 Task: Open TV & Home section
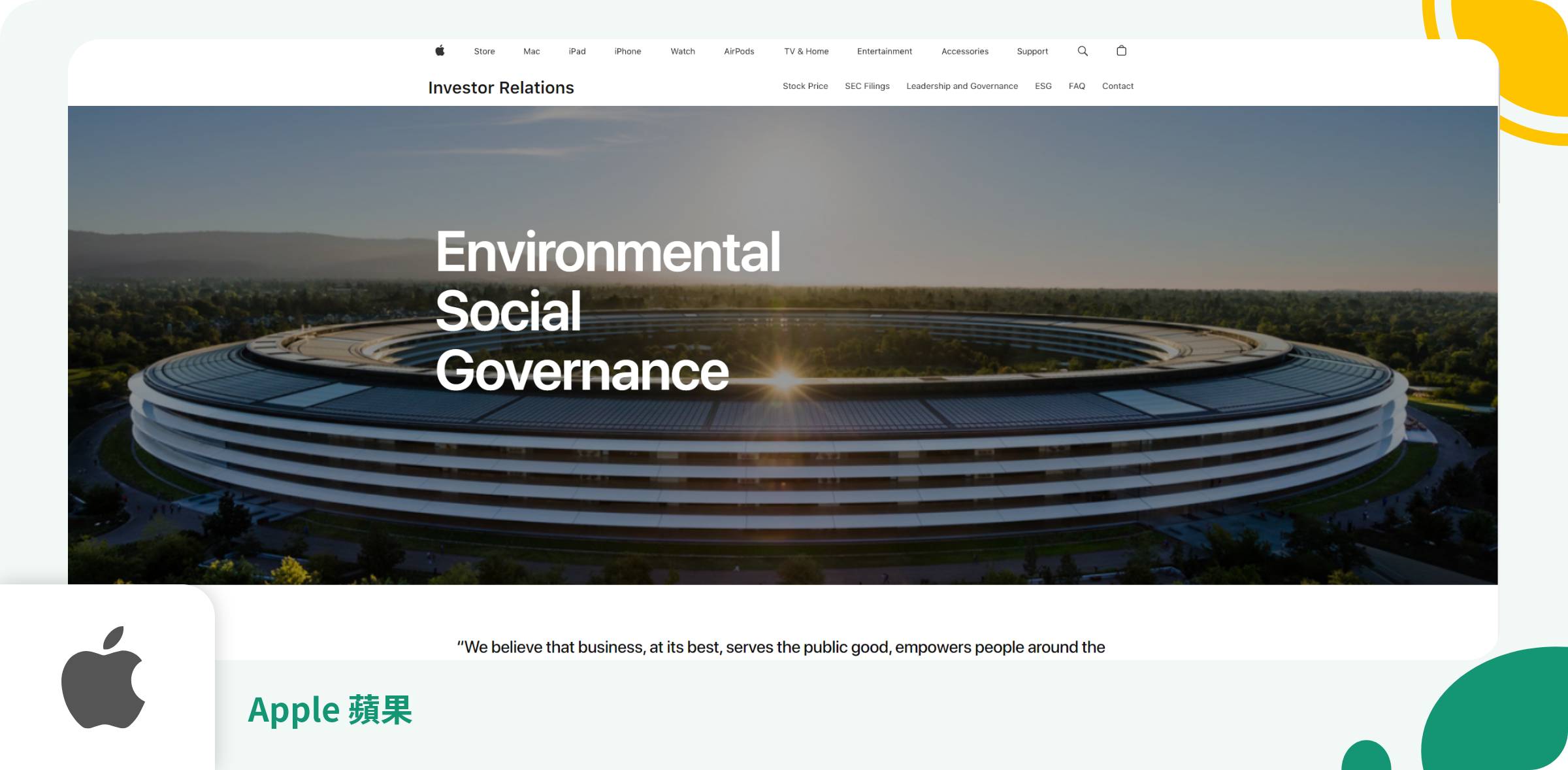(x=806, y=52)
